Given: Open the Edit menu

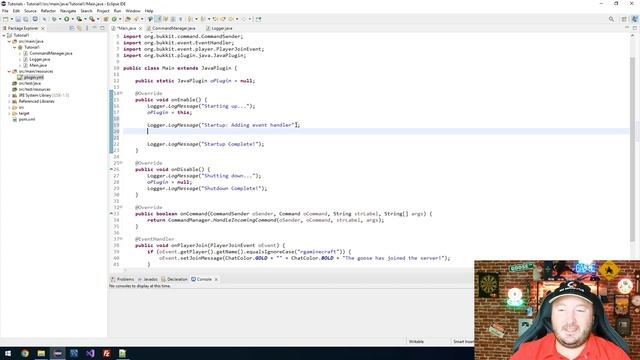Looking at the screenshot, I should pos(16,11).
